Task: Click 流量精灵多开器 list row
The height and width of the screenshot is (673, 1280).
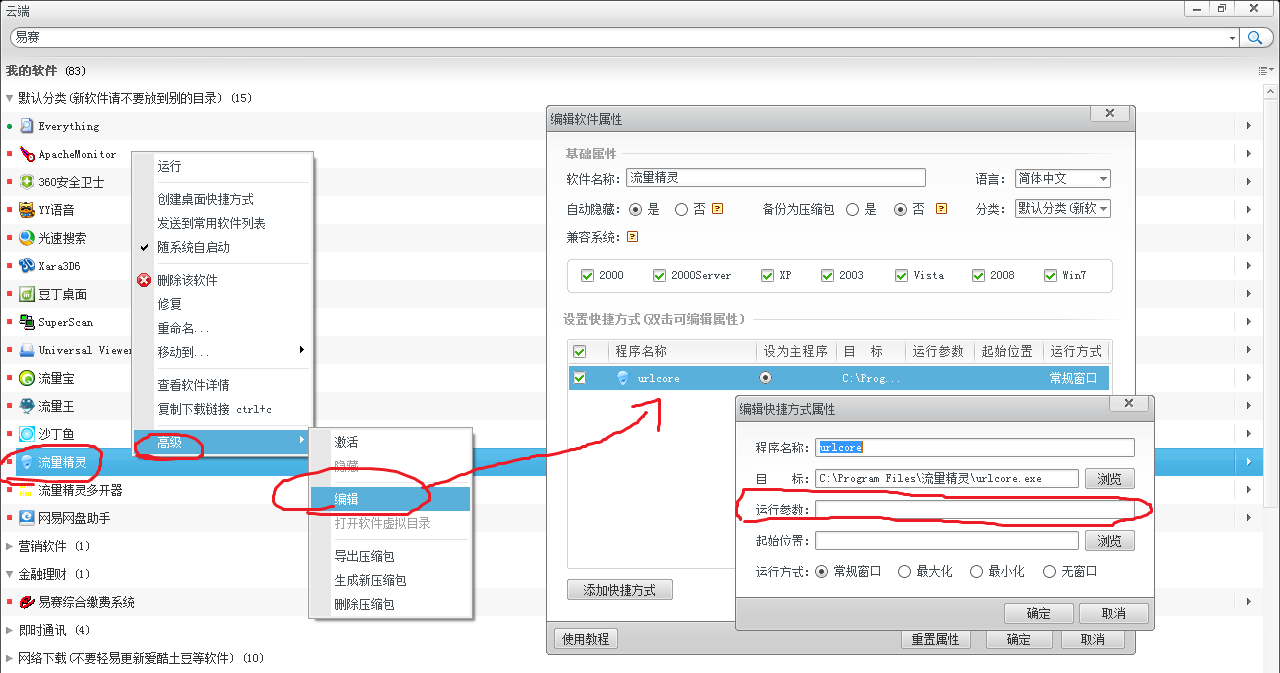Action: tap(632, 490)
